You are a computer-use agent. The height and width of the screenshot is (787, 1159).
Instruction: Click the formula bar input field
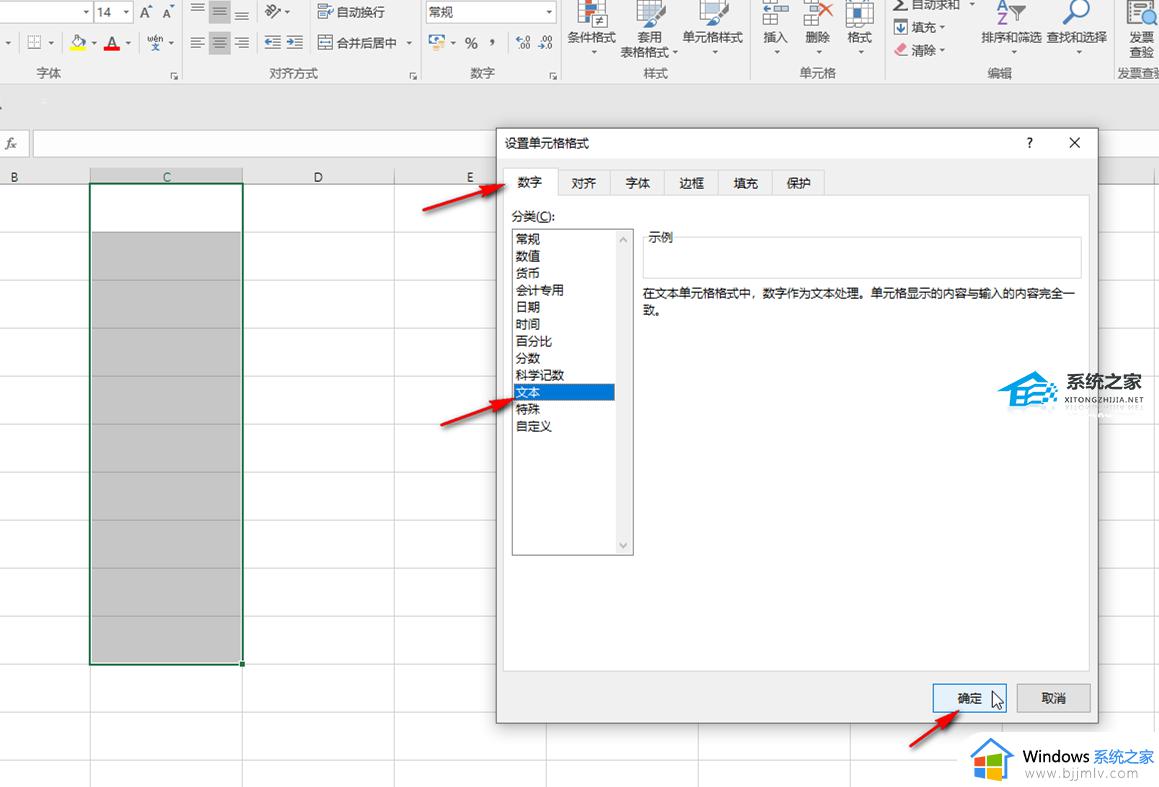click(265, 144)
